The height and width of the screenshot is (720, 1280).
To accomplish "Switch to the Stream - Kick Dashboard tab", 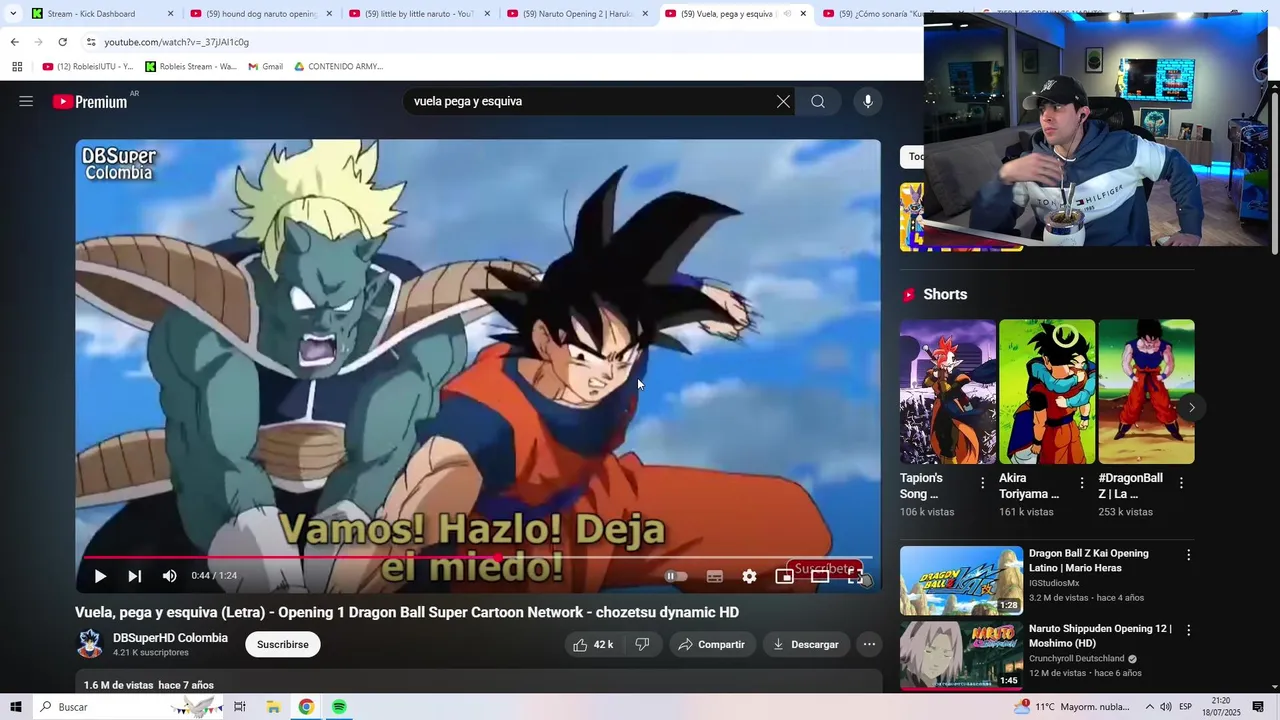I will [x=101, y=14].
